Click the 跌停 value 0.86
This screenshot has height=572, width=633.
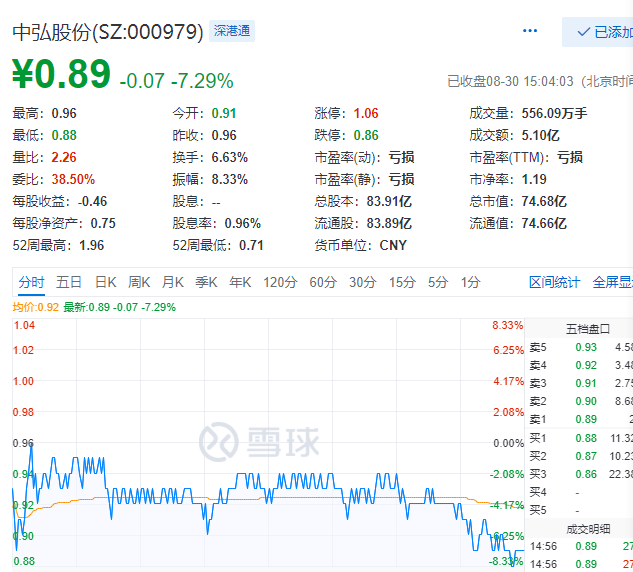(x=366, y=135)
